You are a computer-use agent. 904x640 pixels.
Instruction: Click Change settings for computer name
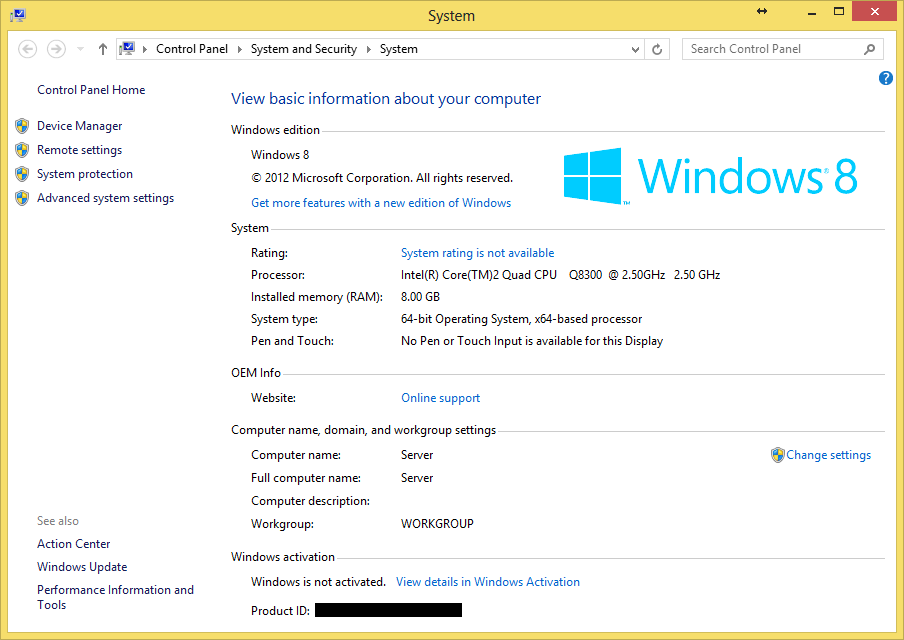tap(828, 455)
